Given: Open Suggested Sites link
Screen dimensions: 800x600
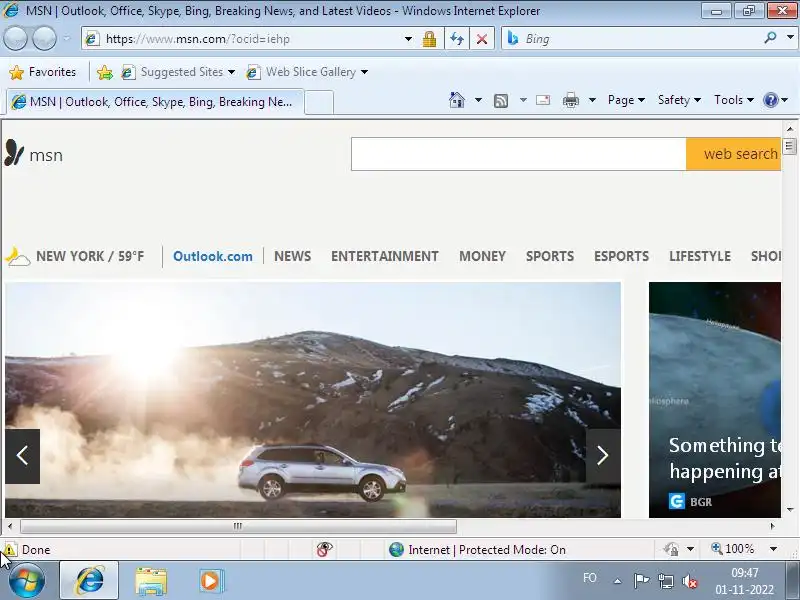Looking at the screenshot, I should coord(178,72).
